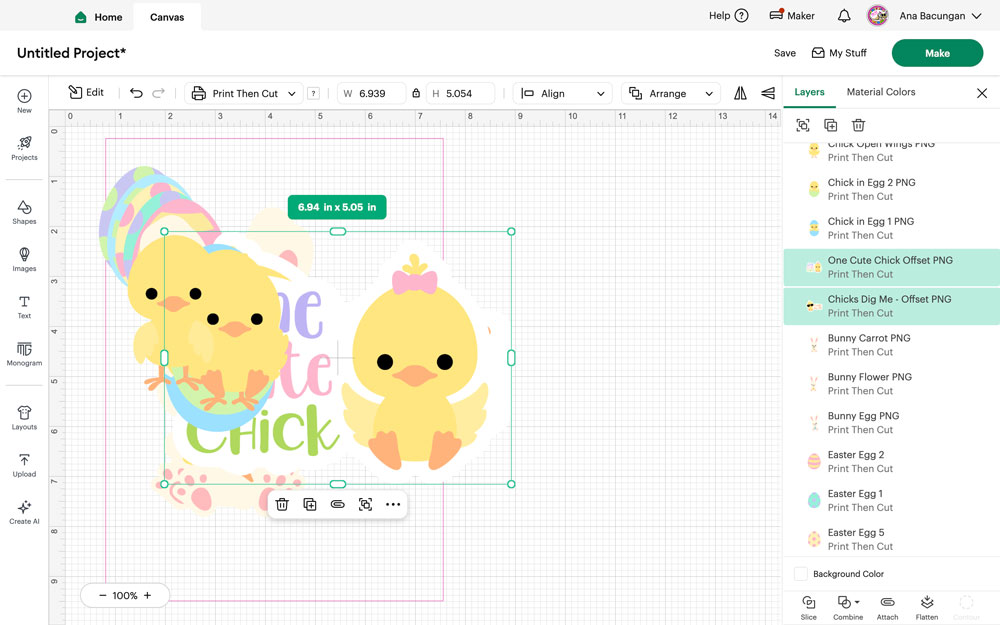Click the Edit button in the toolbar

pos(85,92)
